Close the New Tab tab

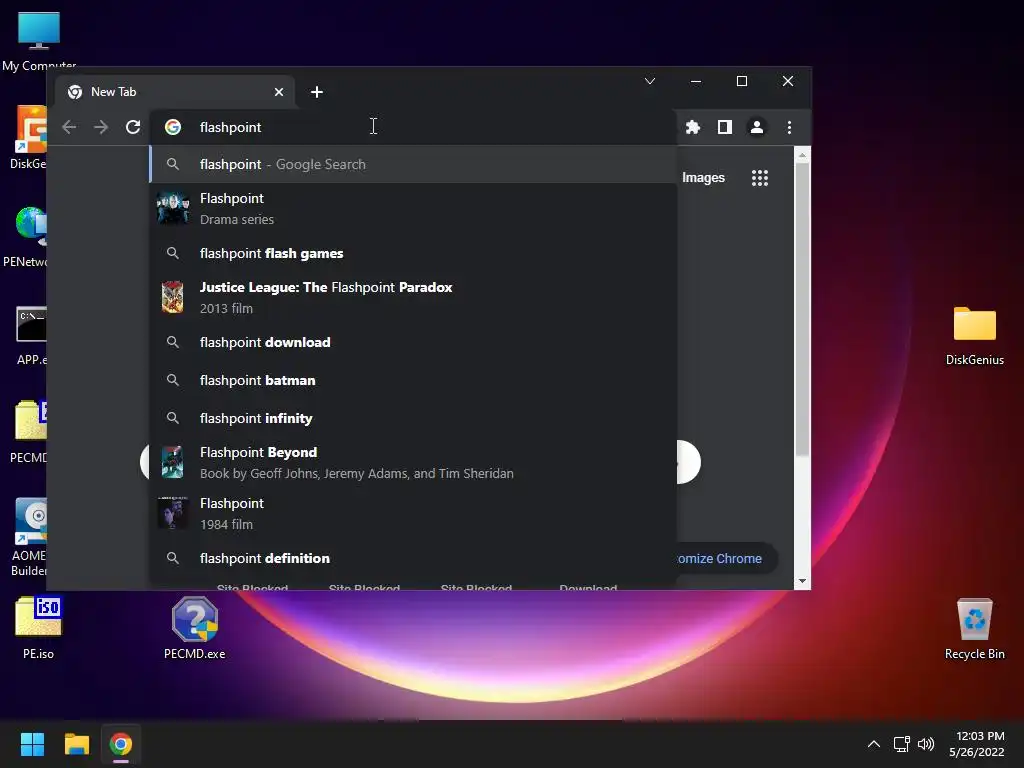pyautogui.click(x=279, y=92)
